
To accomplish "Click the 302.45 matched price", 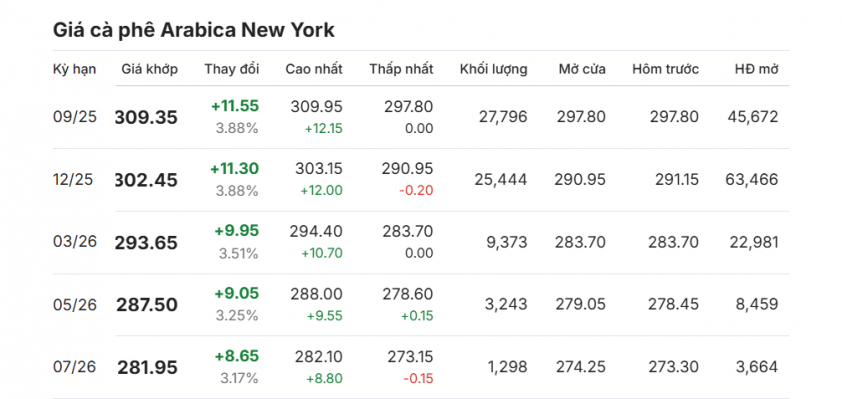I will [x=146, y=180].
